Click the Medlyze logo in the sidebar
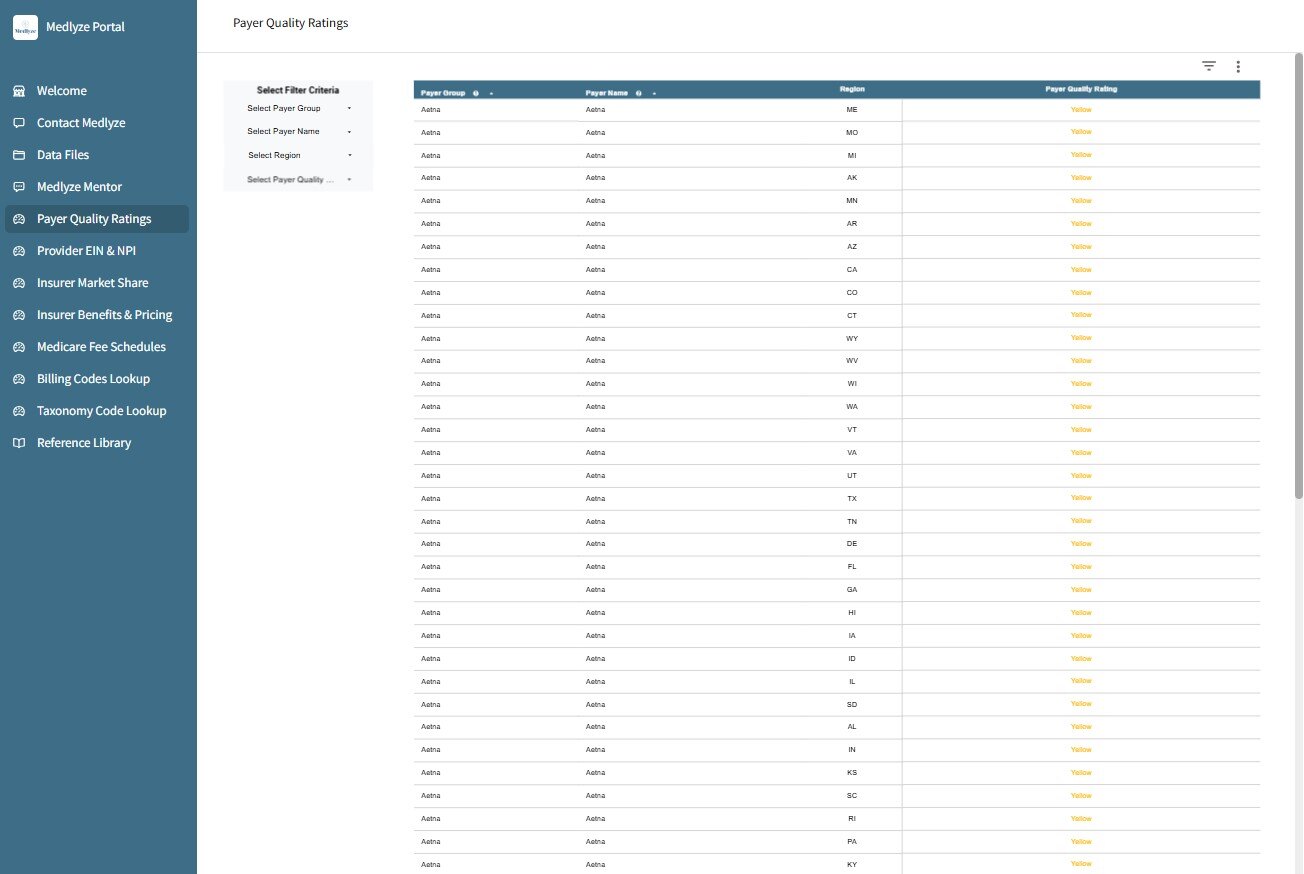The width and height of the screenshot is (1304, 874). (x=25, y=27)
